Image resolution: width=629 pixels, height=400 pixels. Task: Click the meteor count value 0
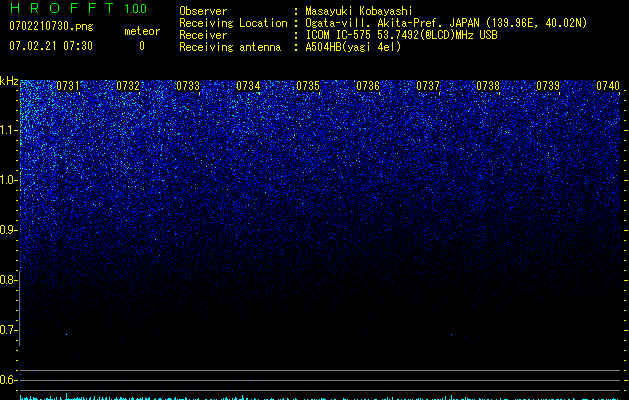click(142, 46)
